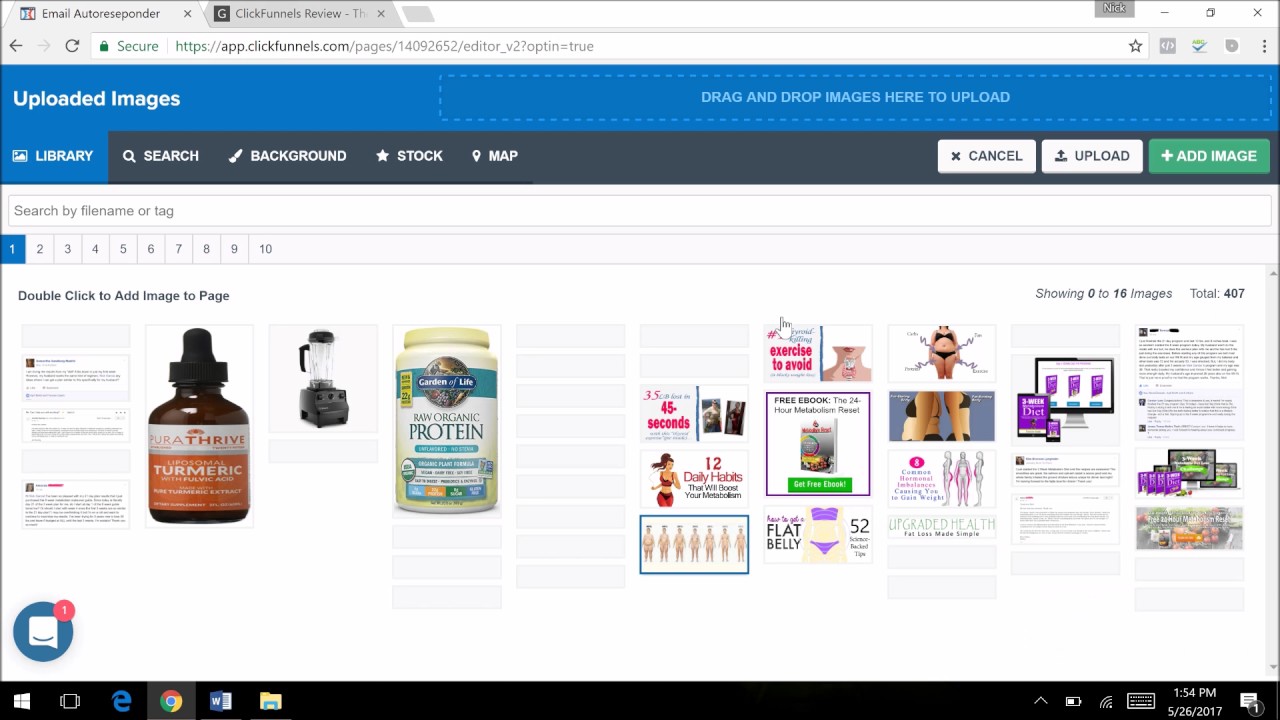Select the 3-Week Diet devices image
1280x720 pixels.
(1065, 399)
